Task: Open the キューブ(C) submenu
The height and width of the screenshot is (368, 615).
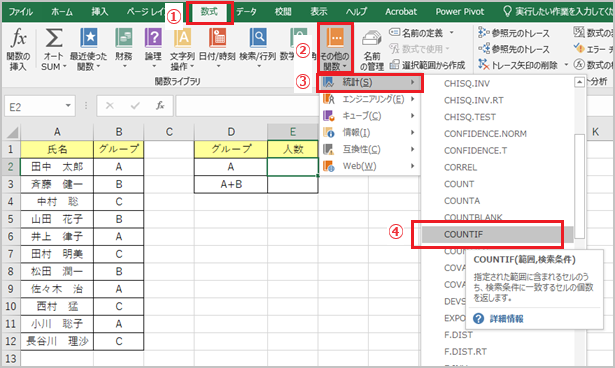Action: pyautogui.click(x=369, y=116)
